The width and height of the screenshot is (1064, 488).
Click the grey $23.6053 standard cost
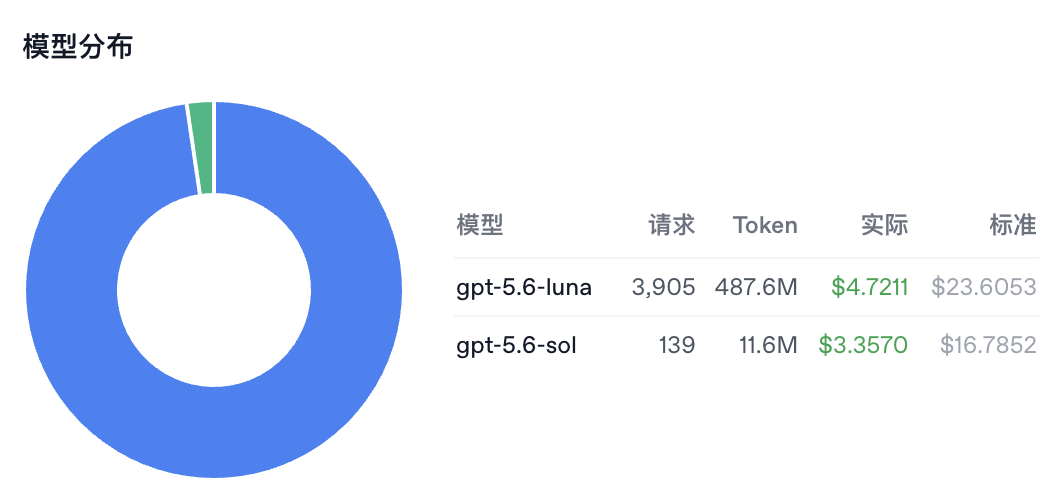pos(984,288)
